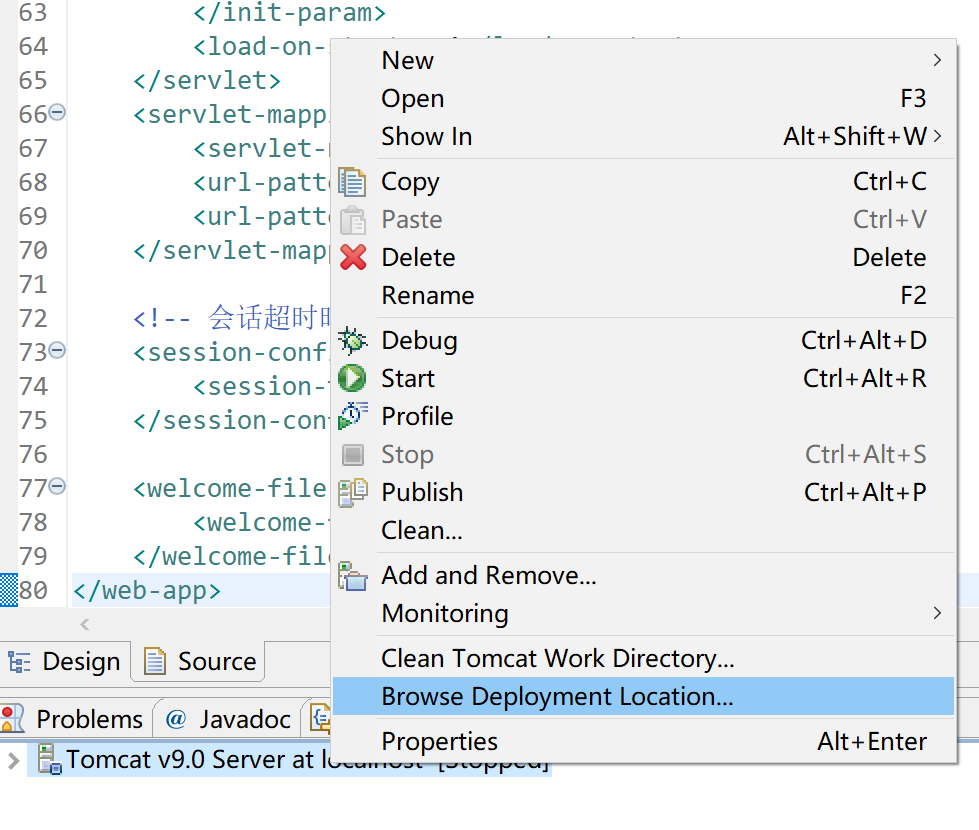Image resolution: width=979 pixels, height=830 pixels.
Task: Choose Browse Deployment Location from the menu
Action: tap(557, 697)
